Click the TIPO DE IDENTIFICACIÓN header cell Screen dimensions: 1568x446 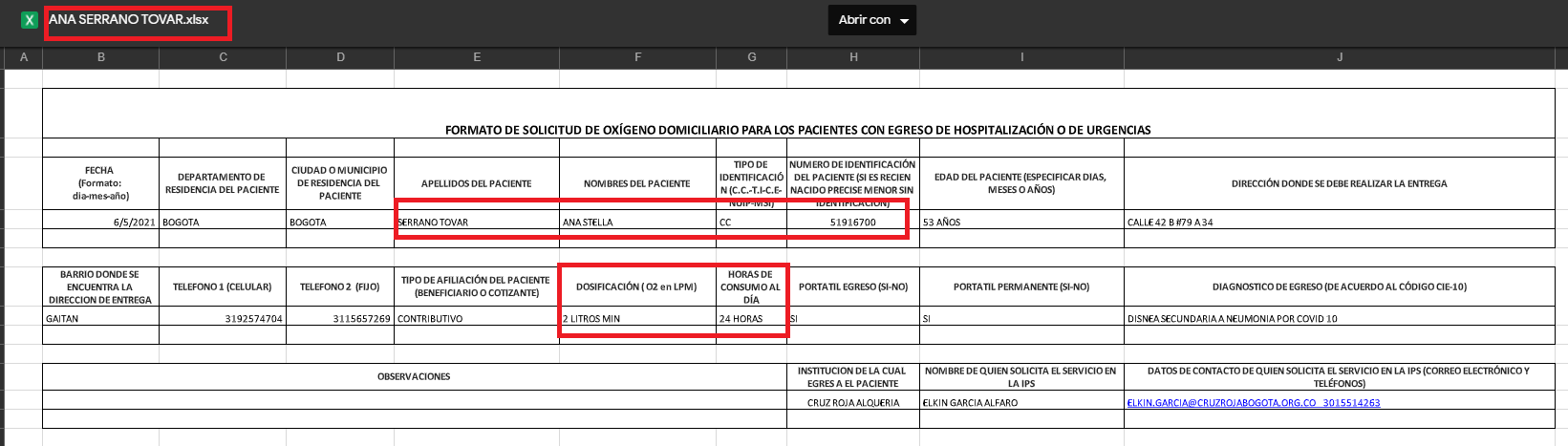tap(752, 183)
